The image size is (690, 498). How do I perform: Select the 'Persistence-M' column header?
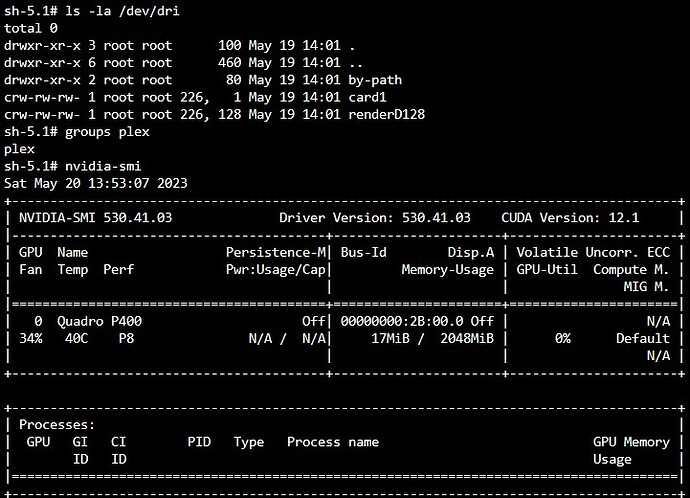coord(276,253)
